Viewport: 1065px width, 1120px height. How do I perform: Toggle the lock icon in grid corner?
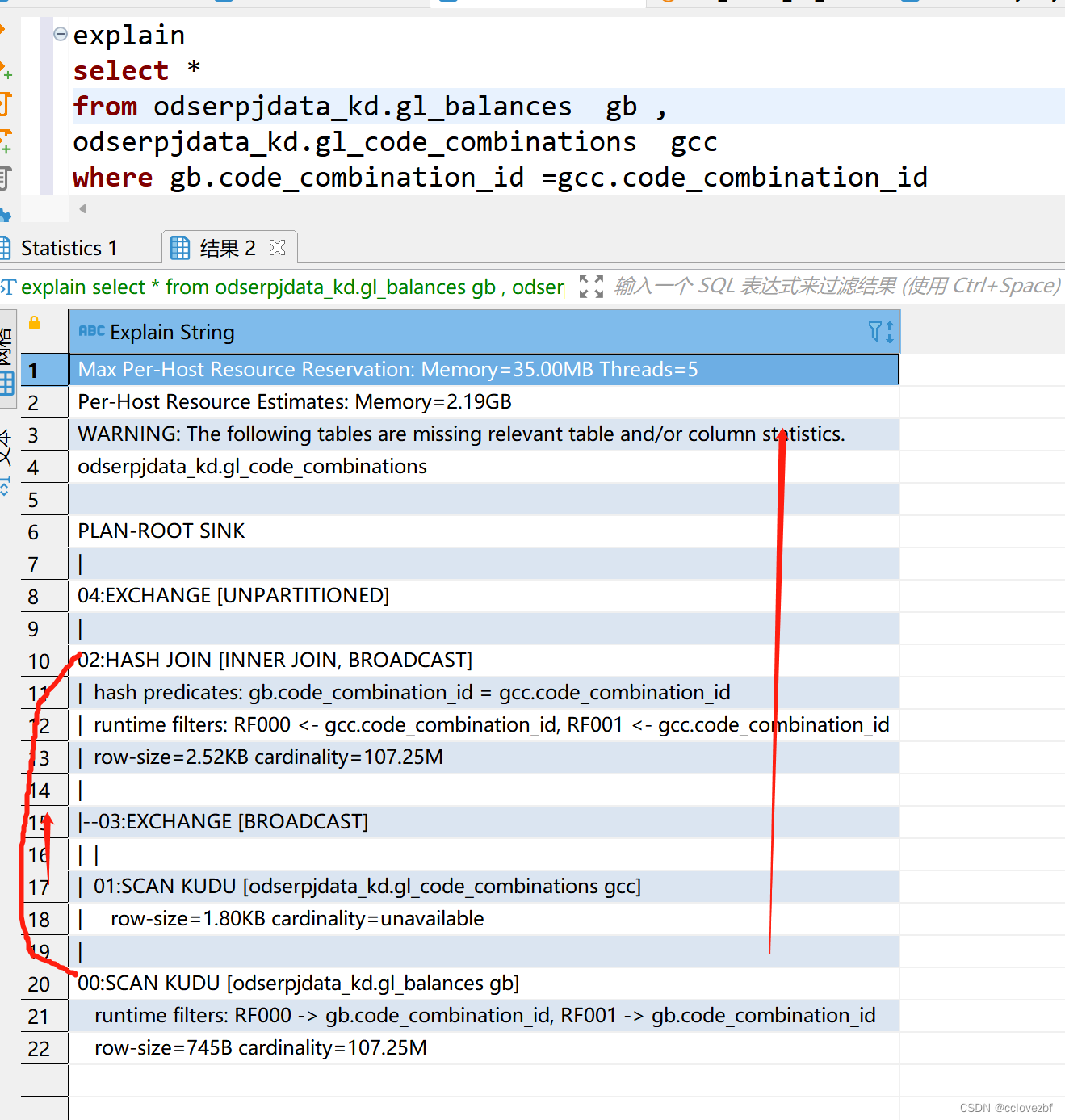[x=33, y=321]
